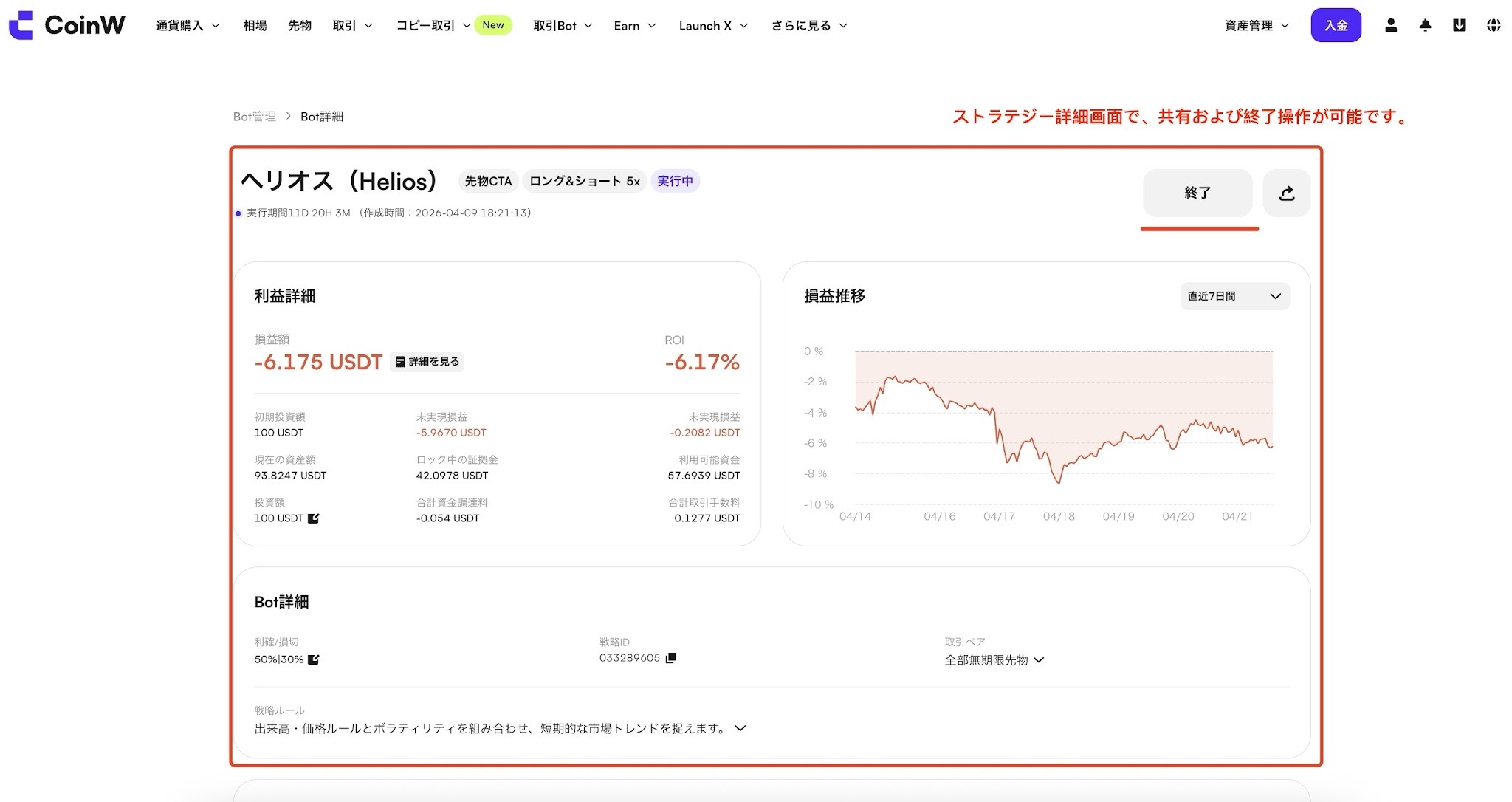Click the 0.1277 USDT total fee value
The height and width of the screenshot is (802, 1512).
click(707, 518)
